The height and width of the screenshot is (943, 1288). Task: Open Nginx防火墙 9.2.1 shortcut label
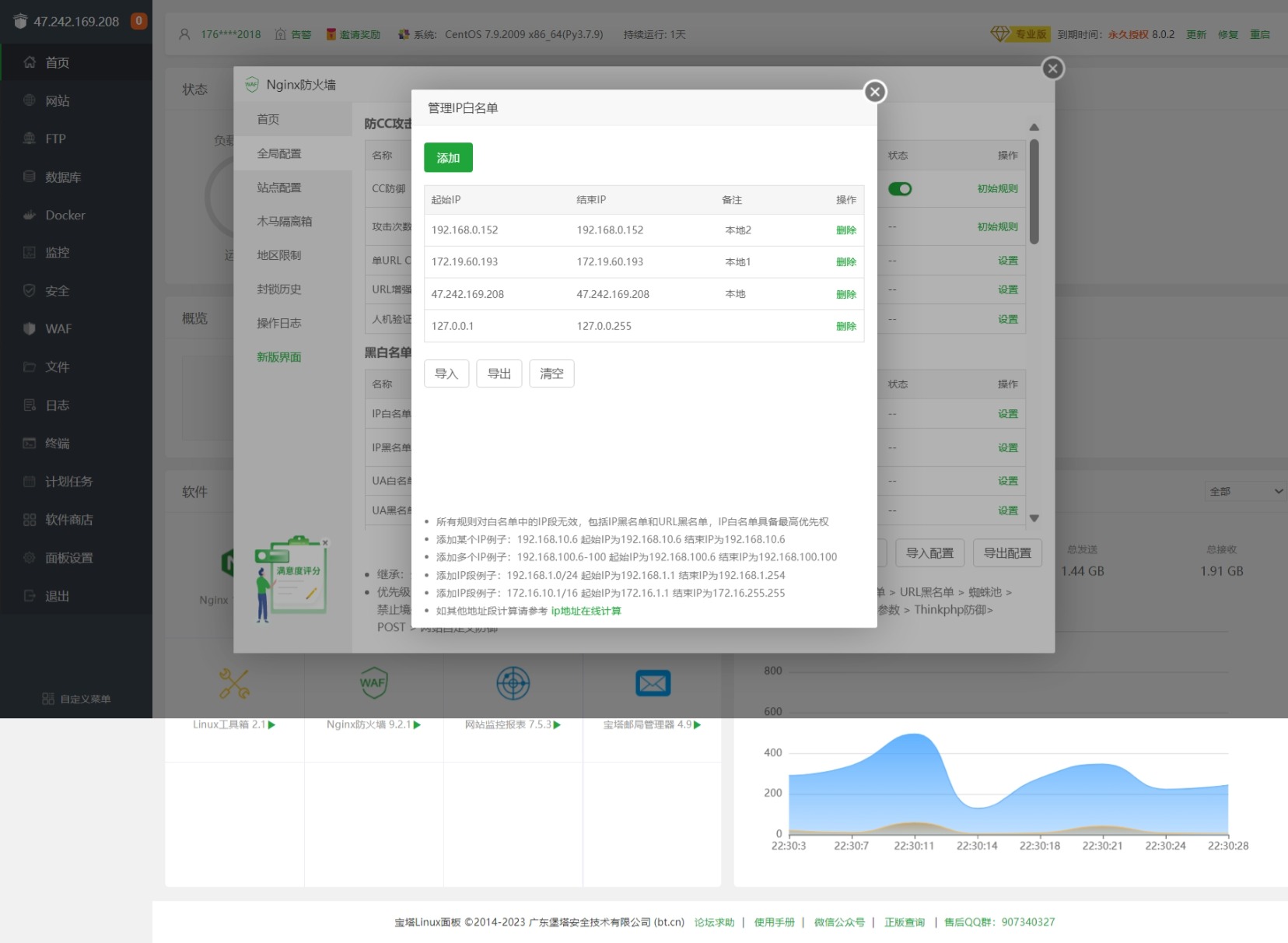click(373, 724)
